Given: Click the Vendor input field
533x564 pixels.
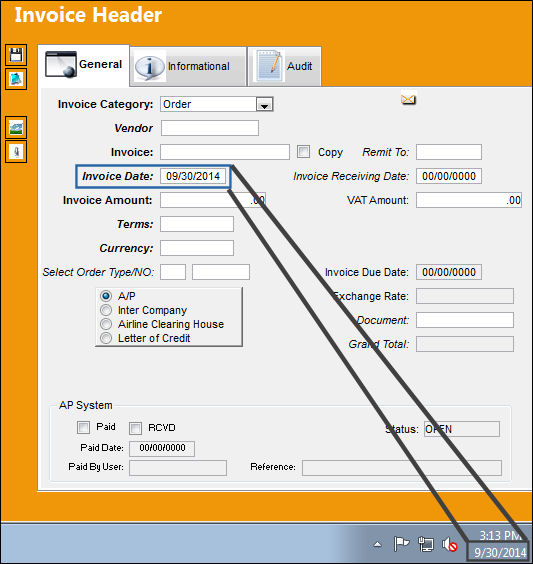Looking at the screenshot, I should 210,128.
